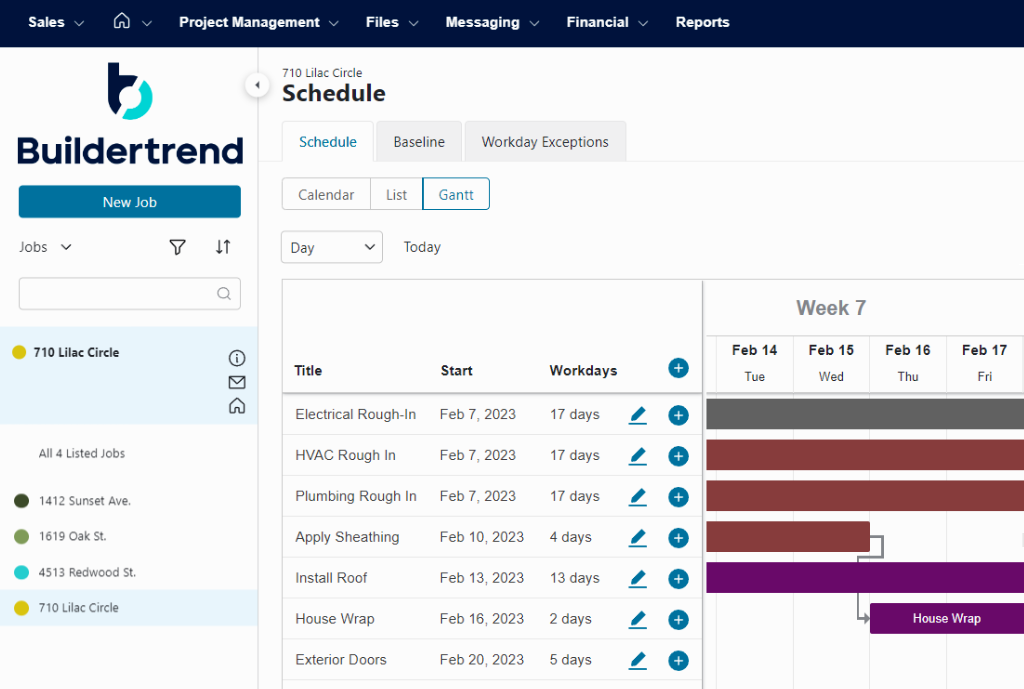Click the magnifier icon in job search

click(x=224, y=294)
